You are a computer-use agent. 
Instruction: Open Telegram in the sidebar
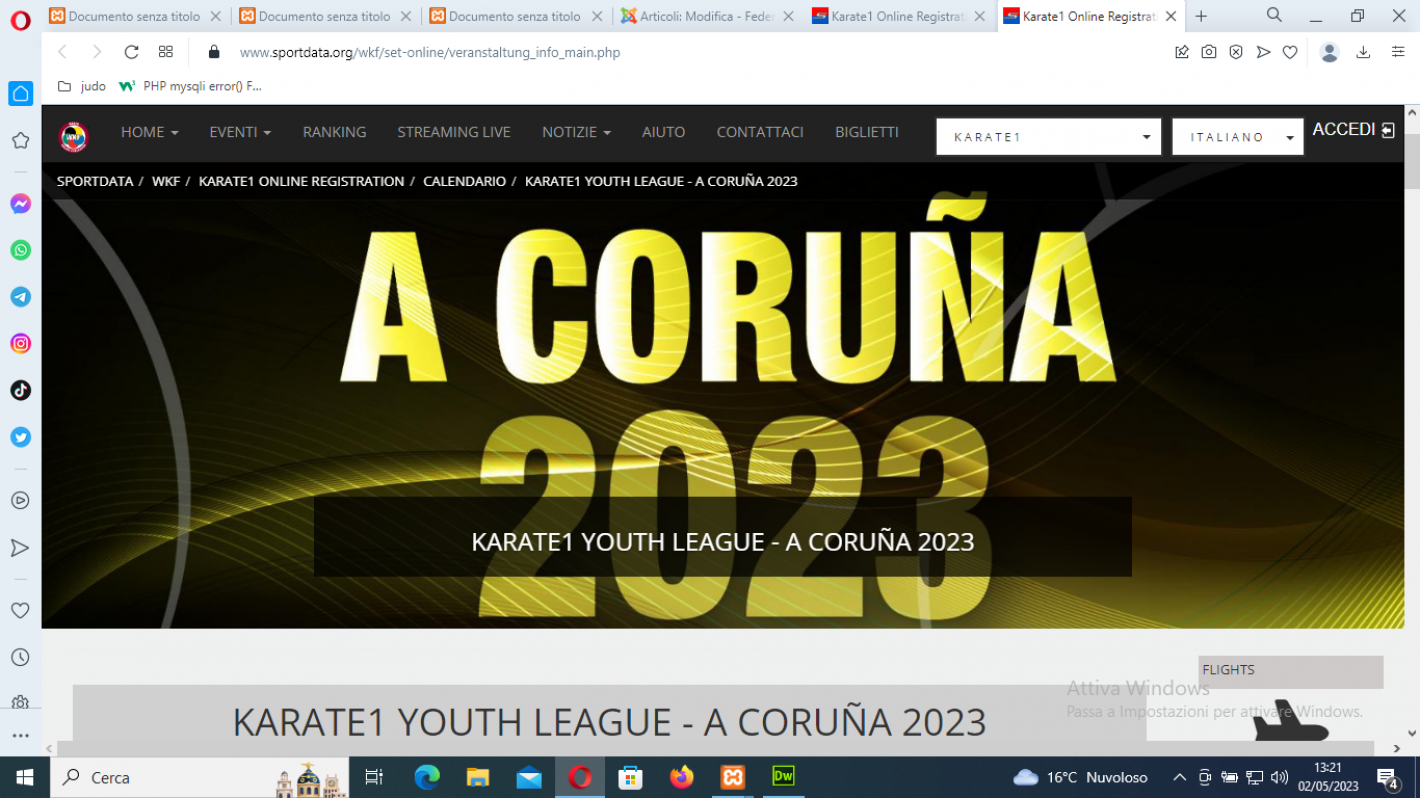click(20, 297)
